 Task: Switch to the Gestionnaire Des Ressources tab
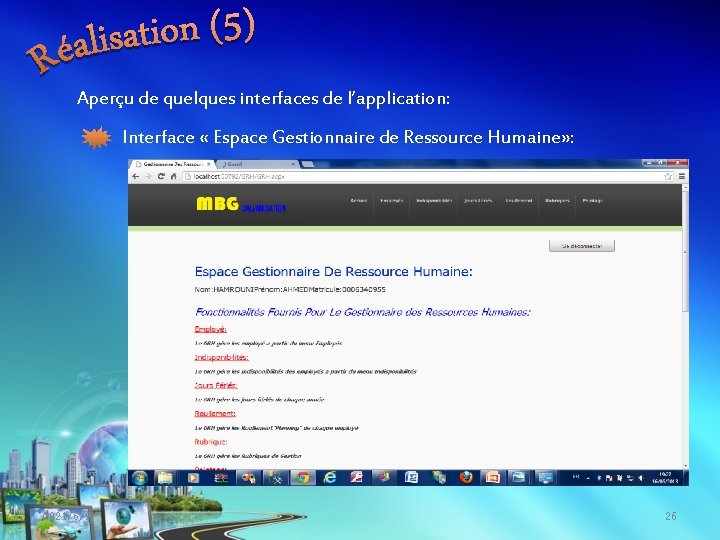[x=172, y=164]
